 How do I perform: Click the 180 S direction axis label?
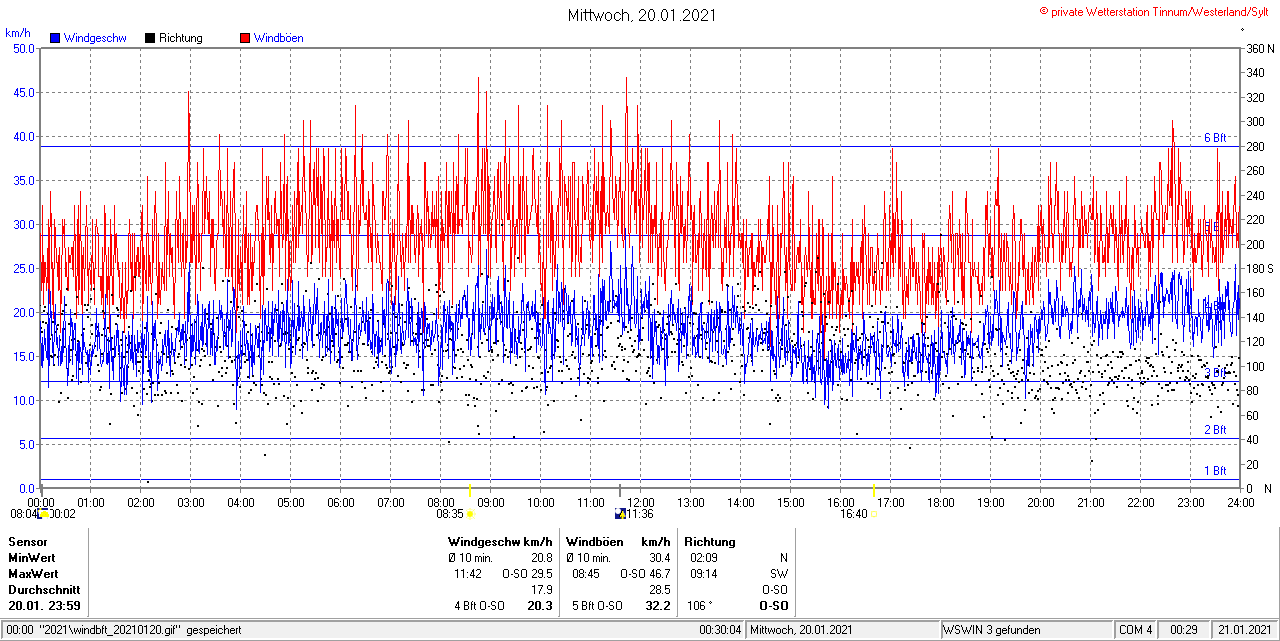(x=1260, y=268)
